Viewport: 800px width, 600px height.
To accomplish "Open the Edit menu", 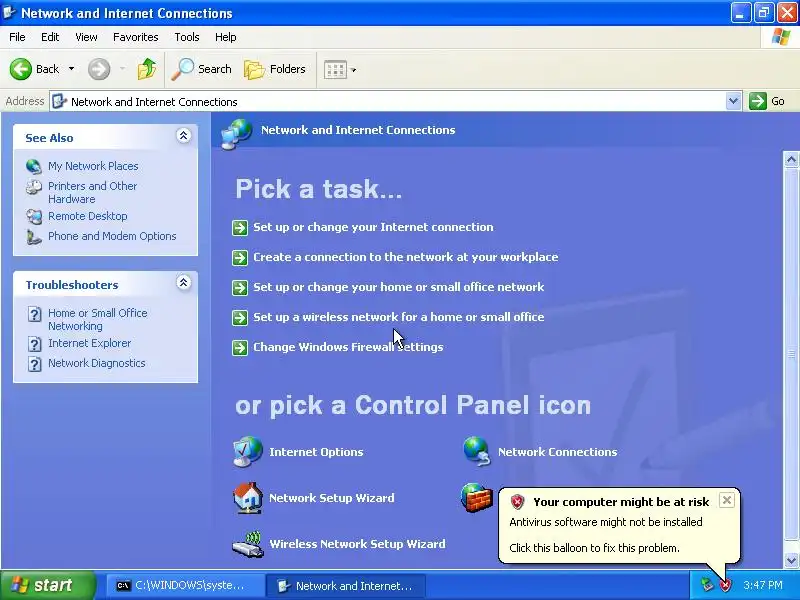I will [x=50, y=37].
